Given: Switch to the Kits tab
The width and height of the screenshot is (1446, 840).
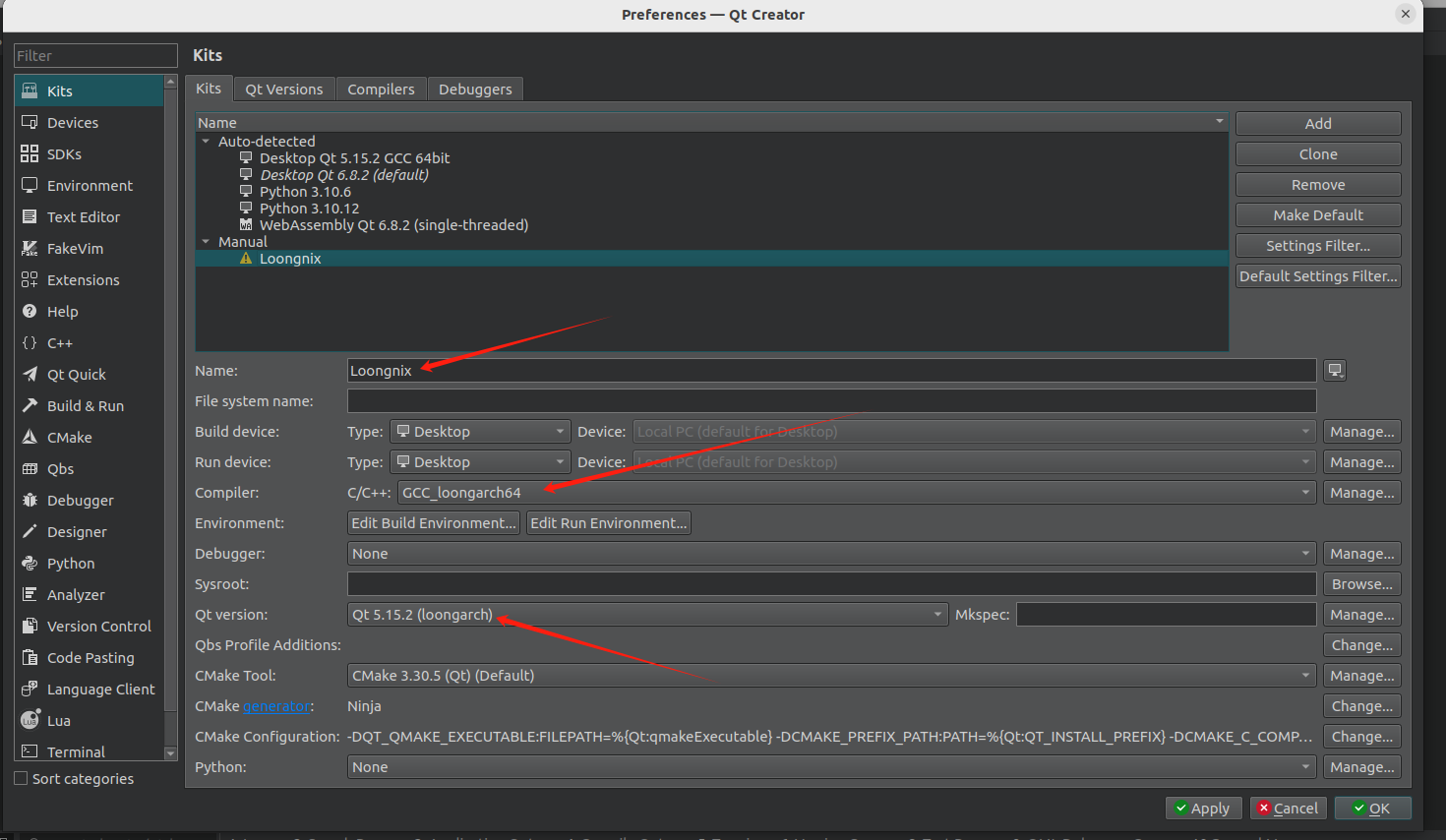Looking at the screenshot, I should (x=209, y=89).
